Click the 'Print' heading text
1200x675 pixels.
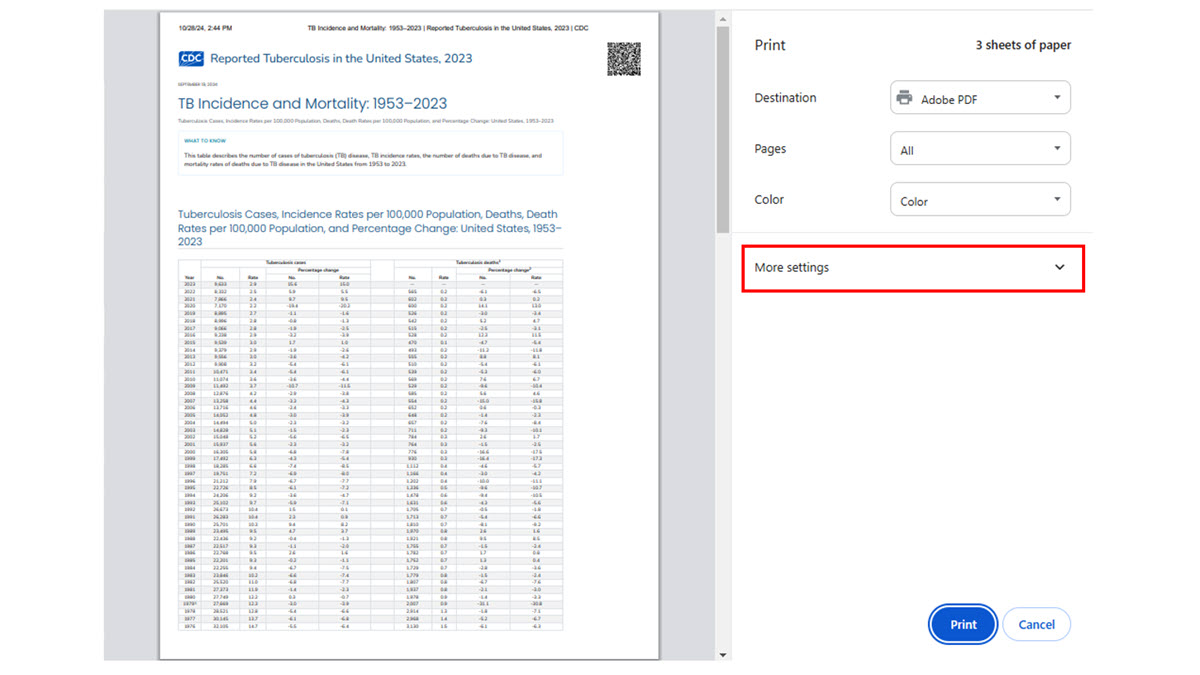click(770, 45)
